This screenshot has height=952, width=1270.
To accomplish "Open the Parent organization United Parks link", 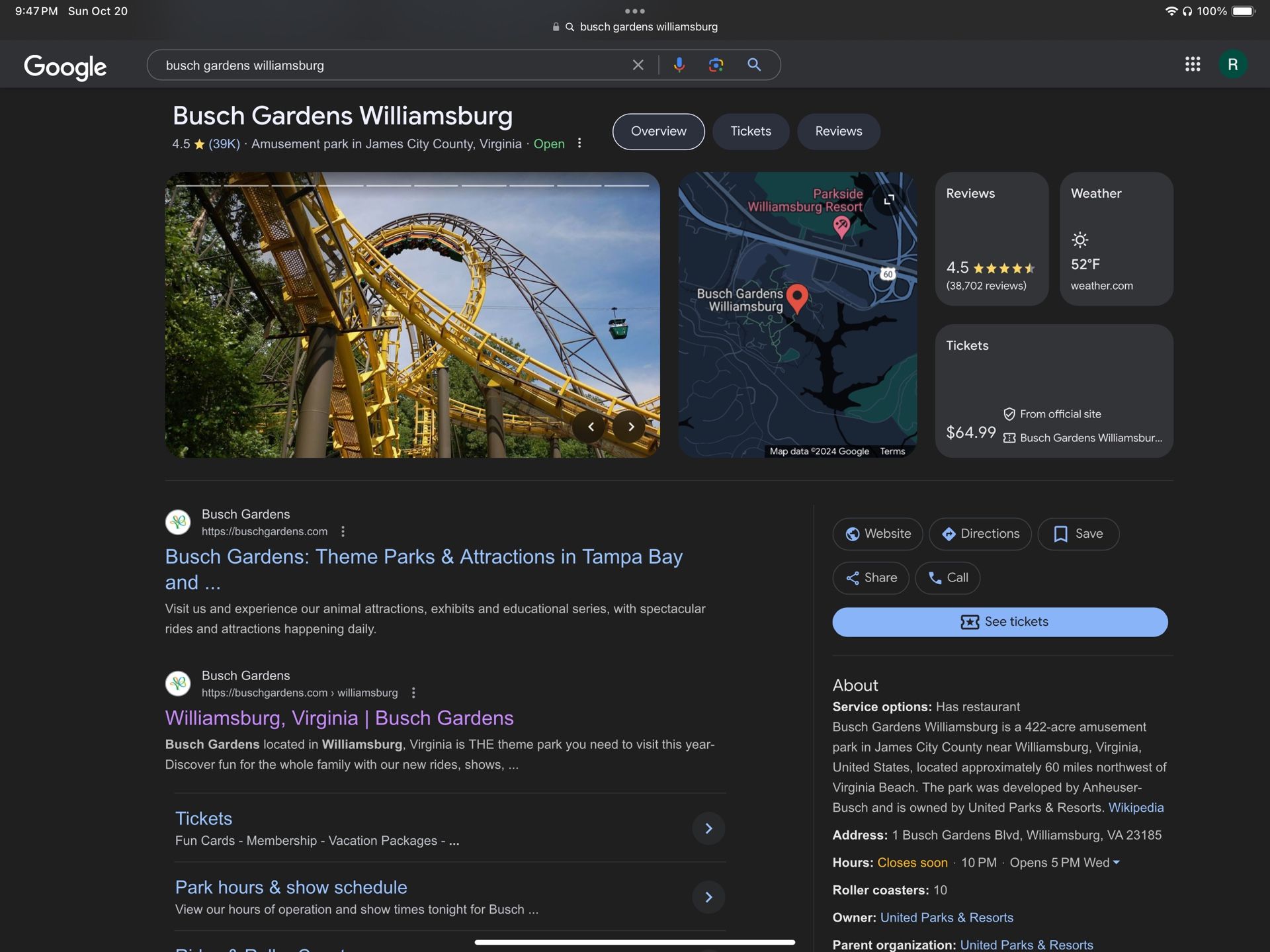I will tap(1026, 945).
